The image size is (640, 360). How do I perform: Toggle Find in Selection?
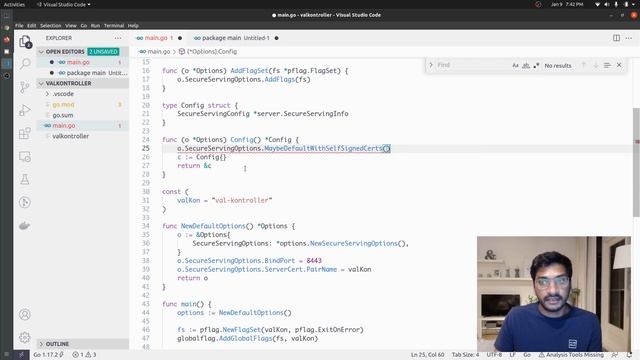coord(607,65)
